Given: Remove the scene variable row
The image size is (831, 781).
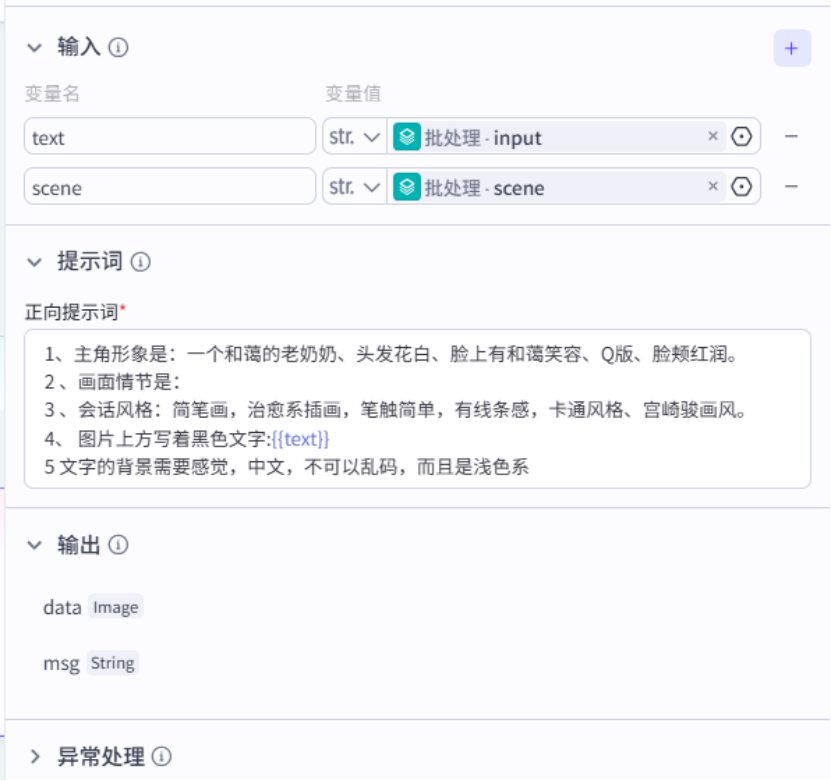Looking at the screenshot, I should [791, 187].
